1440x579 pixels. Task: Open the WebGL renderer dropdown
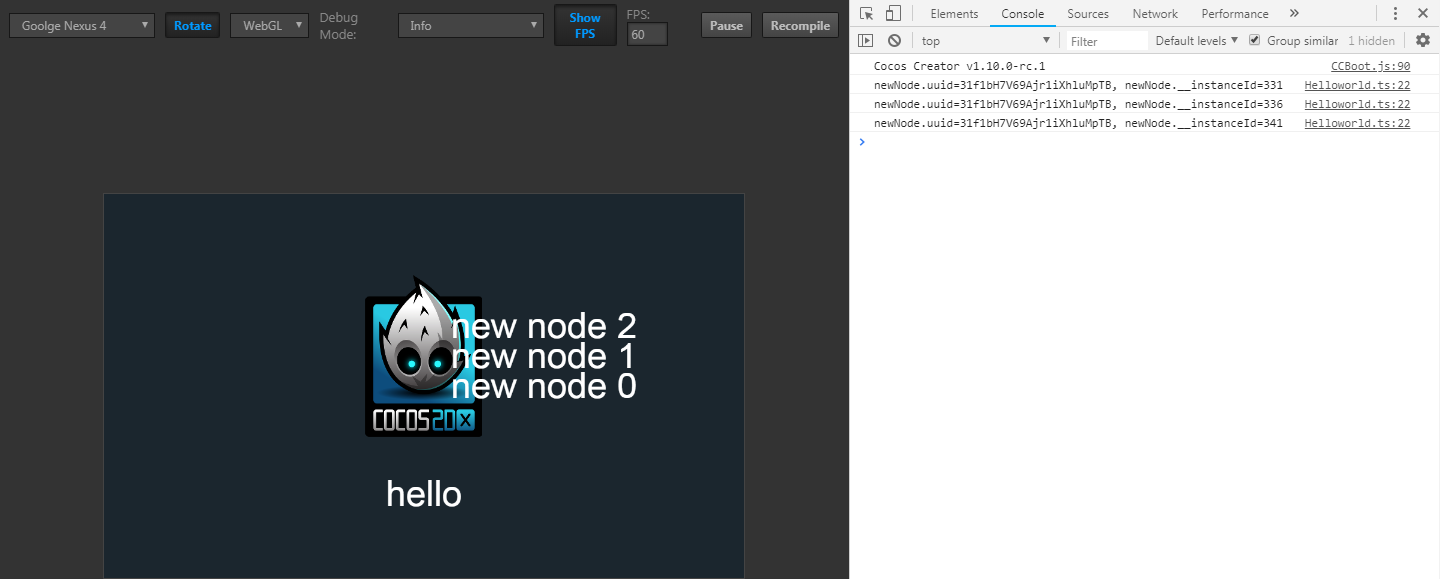269,25
